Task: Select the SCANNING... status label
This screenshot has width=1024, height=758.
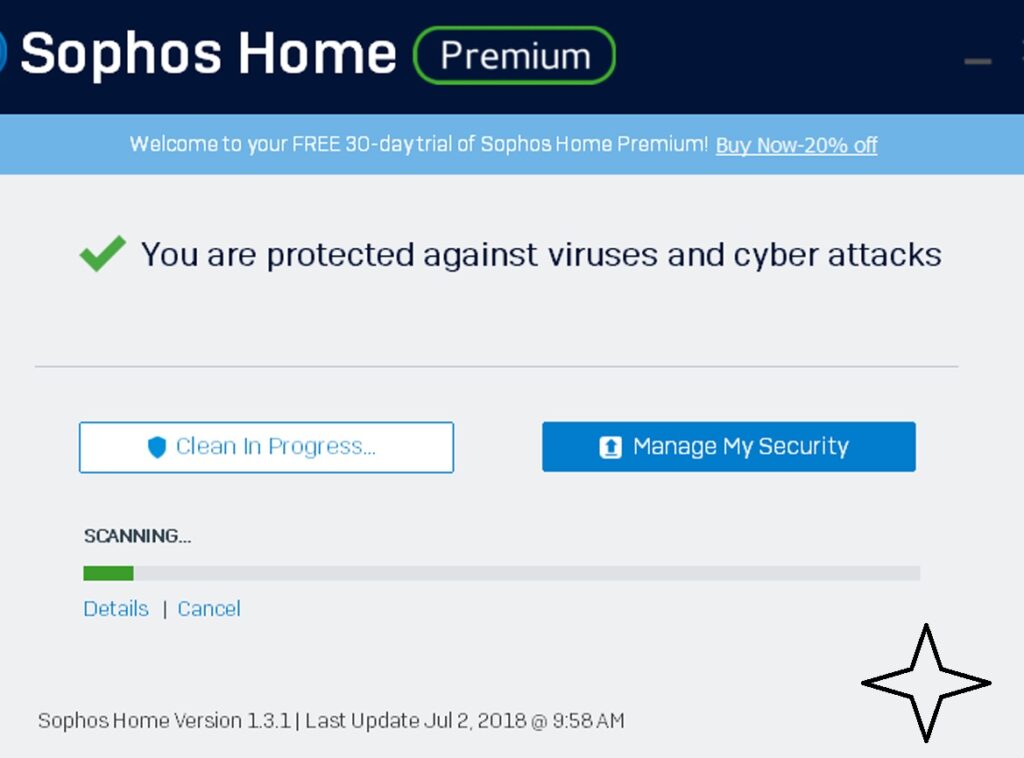Action: click(137, 536)
